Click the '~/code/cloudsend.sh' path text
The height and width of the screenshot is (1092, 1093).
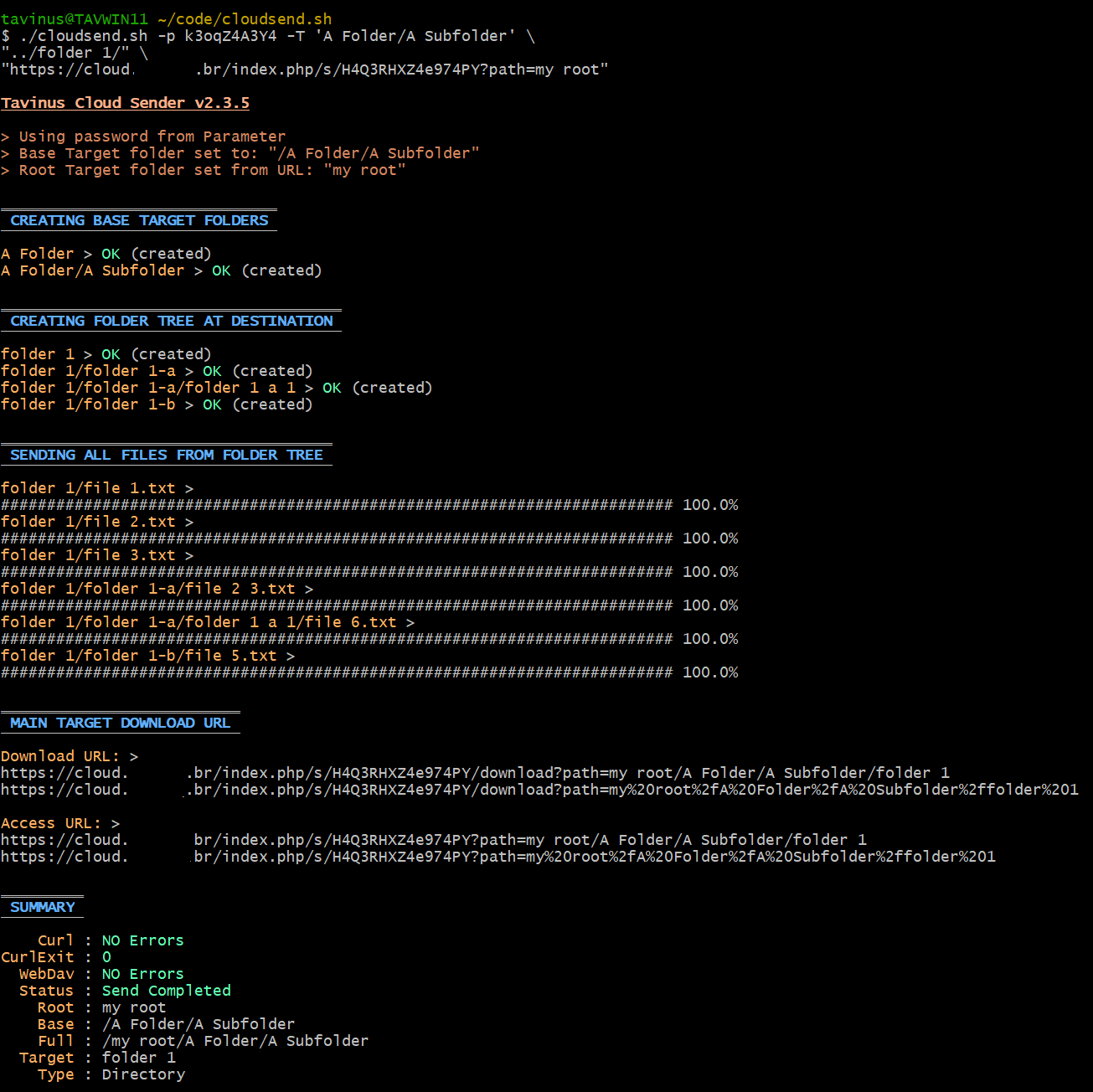click(245, 19)
